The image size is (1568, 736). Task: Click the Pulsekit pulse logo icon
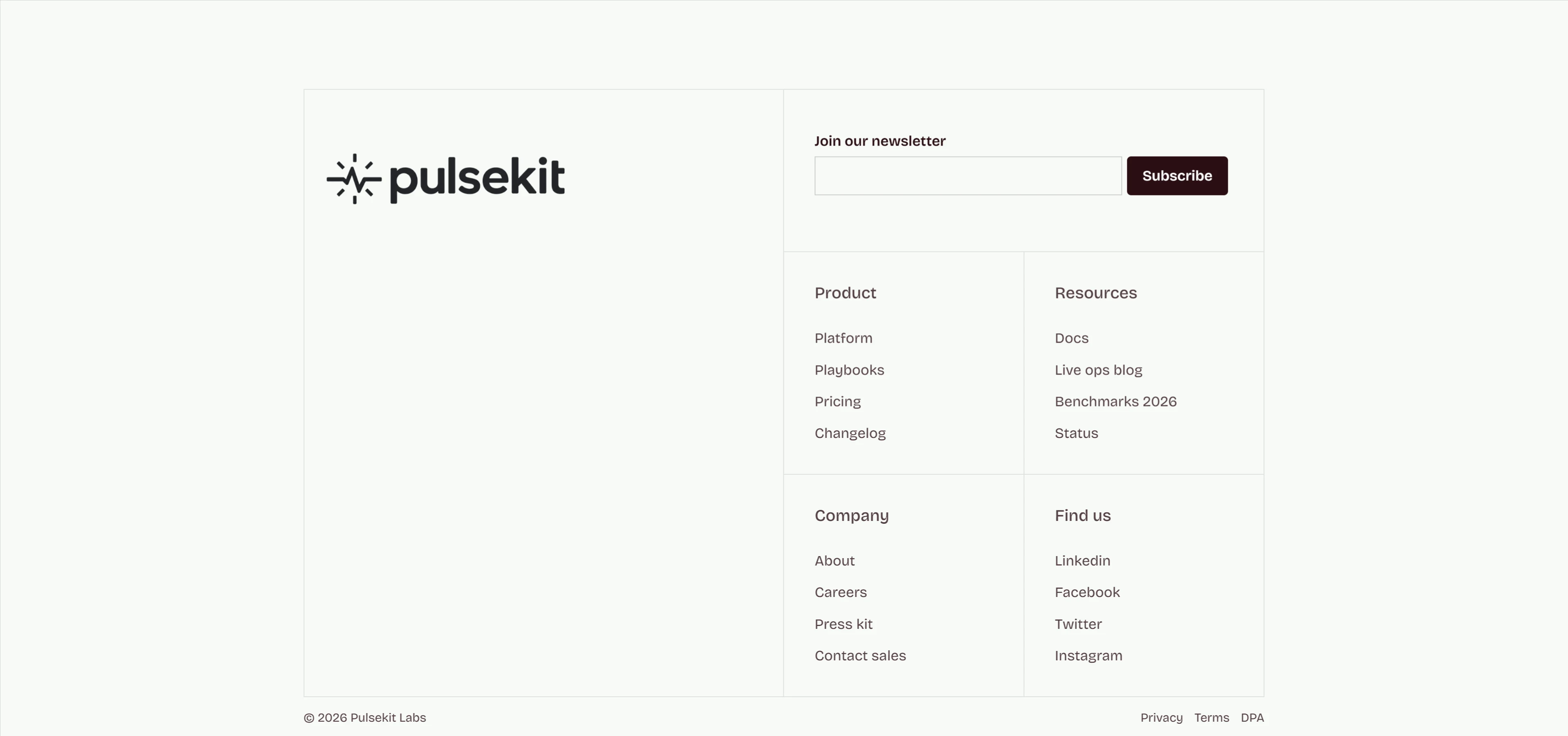[x=354, y=178]
